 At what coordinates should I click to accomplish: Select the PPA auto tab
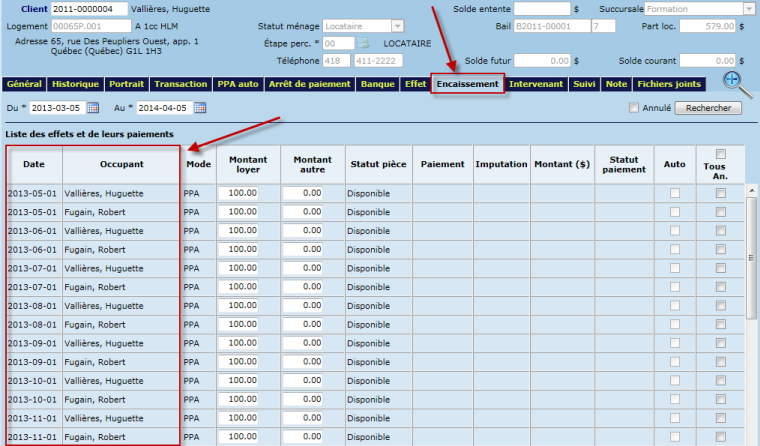tap(238, 84)
